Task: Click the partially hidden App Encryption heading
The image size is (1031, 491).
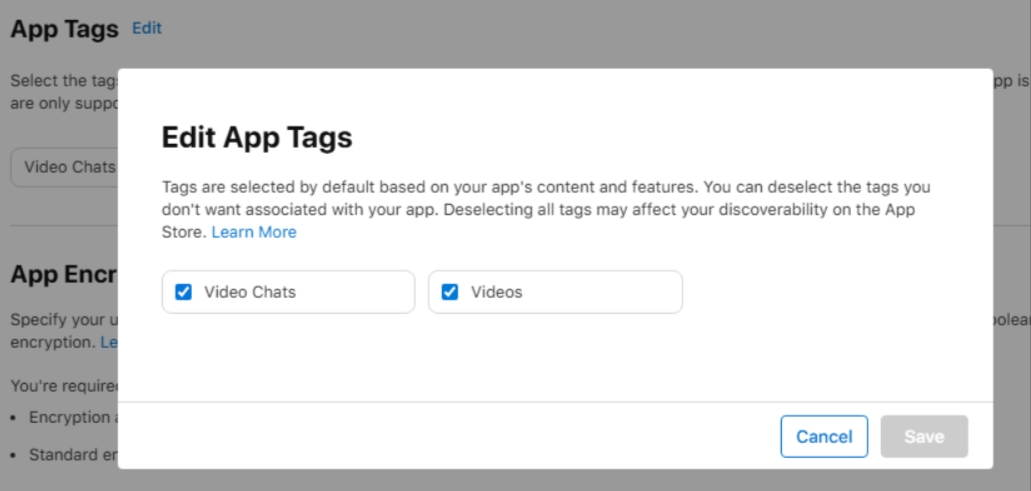Action: (63, 275)
